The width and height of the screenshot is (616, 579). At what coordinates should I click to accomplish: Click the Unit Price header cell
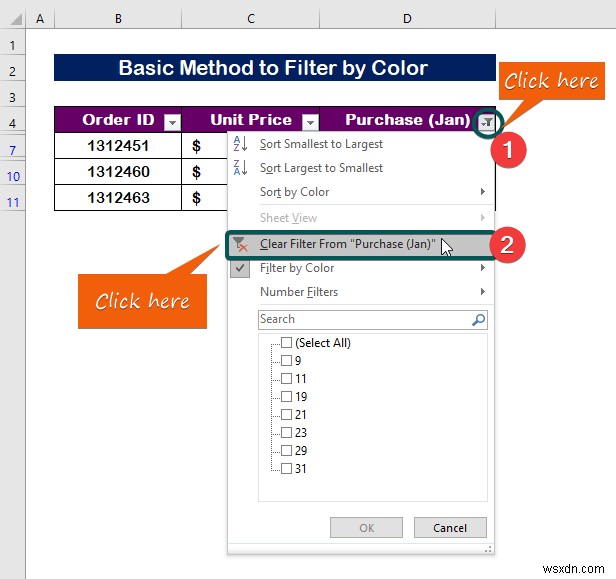point(251,120)
